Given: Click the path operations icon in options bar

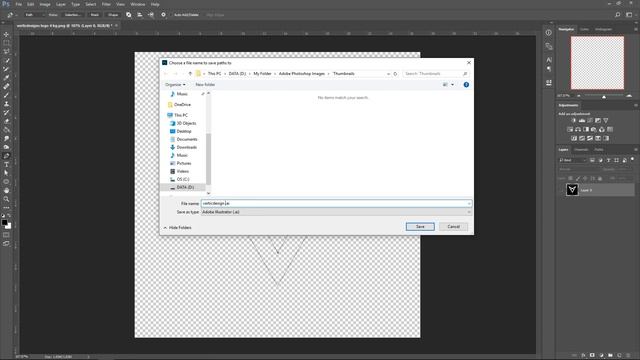Looking at the screenshot, I should coord(129,15).
